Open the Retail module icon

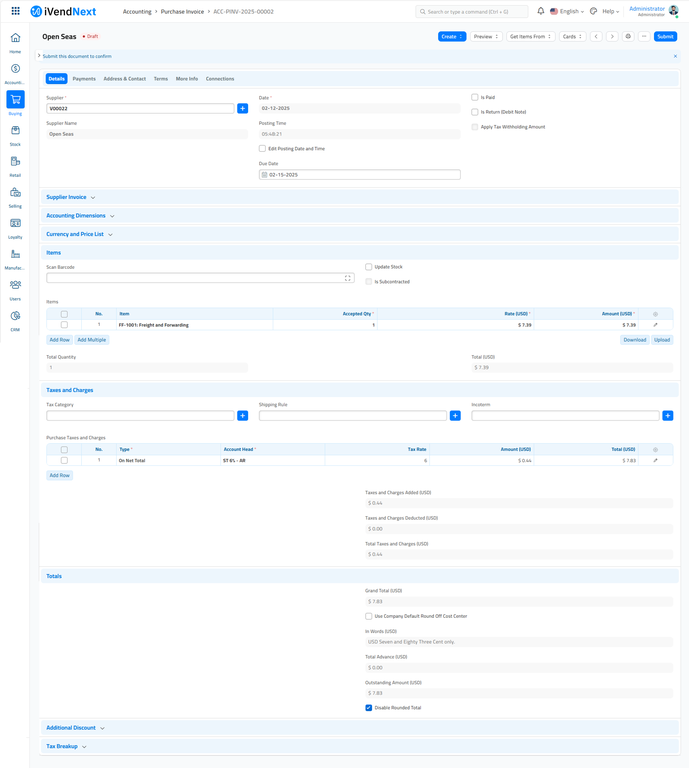(15, 161)
